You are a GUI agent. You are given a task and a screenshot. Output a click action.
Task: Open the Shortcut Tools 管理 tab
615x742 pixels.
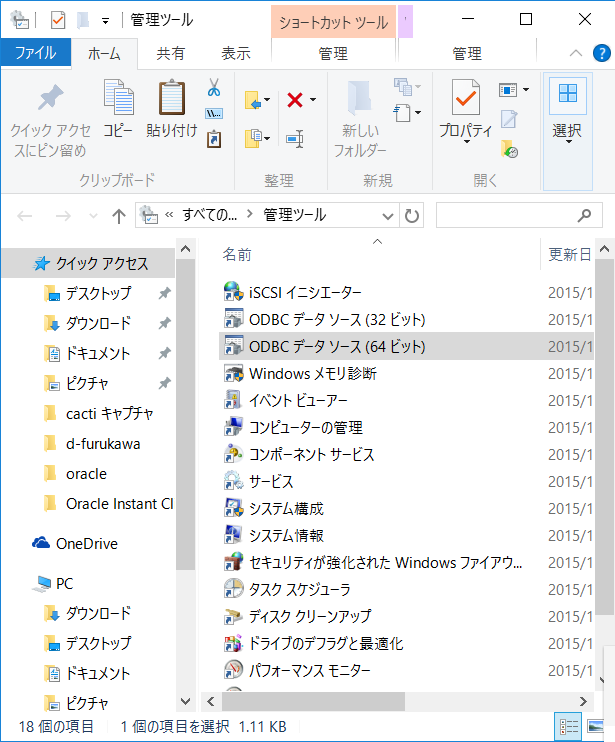pyautogui.click(x=333, y=53)
